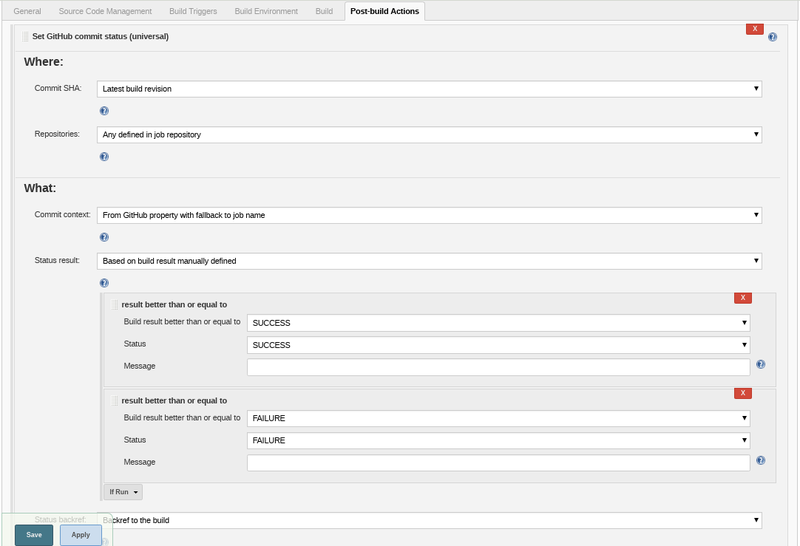Delete the Set GitHub commit status action
Viewport: 800px width, 546px height.
[x=755, y=29]
